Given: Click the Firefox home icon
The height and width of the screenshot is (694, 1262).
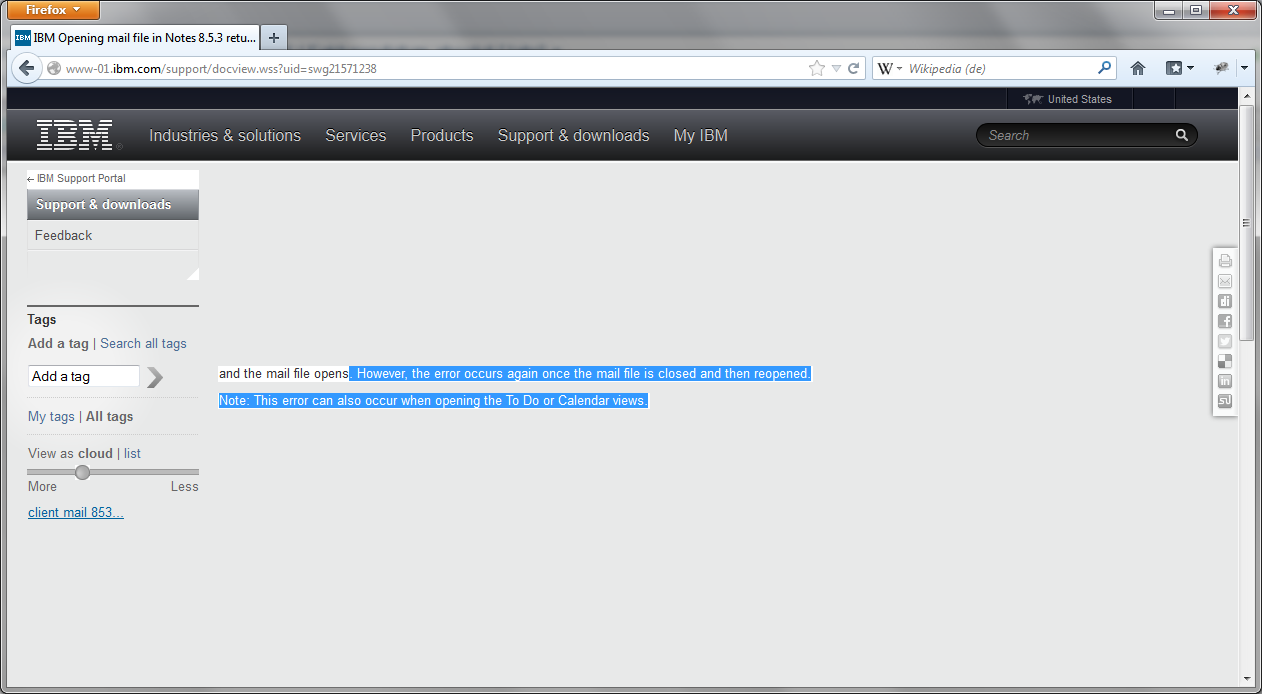Looking at the screenshot, I should pos(1137,68).
